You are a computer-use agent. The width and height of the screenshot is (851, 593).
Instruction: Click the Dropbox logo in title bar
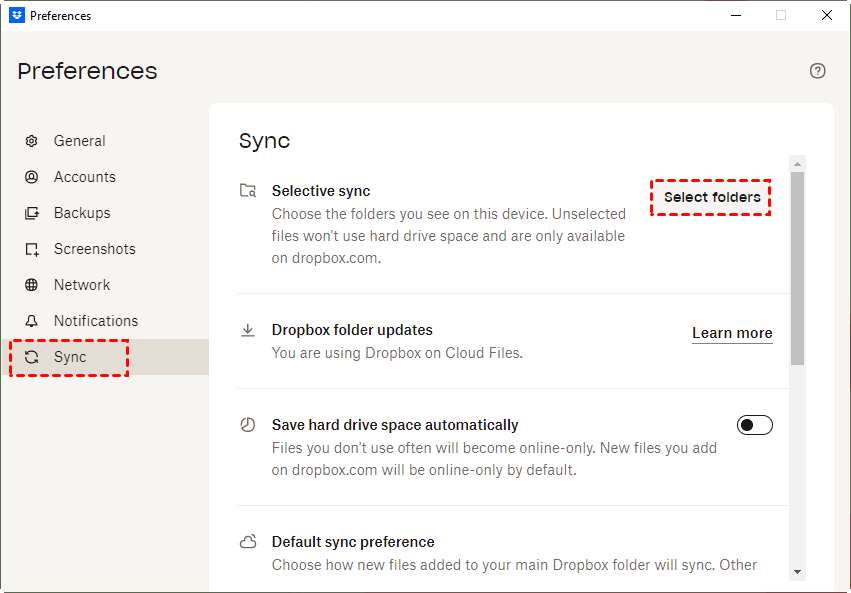click(16, 15)
